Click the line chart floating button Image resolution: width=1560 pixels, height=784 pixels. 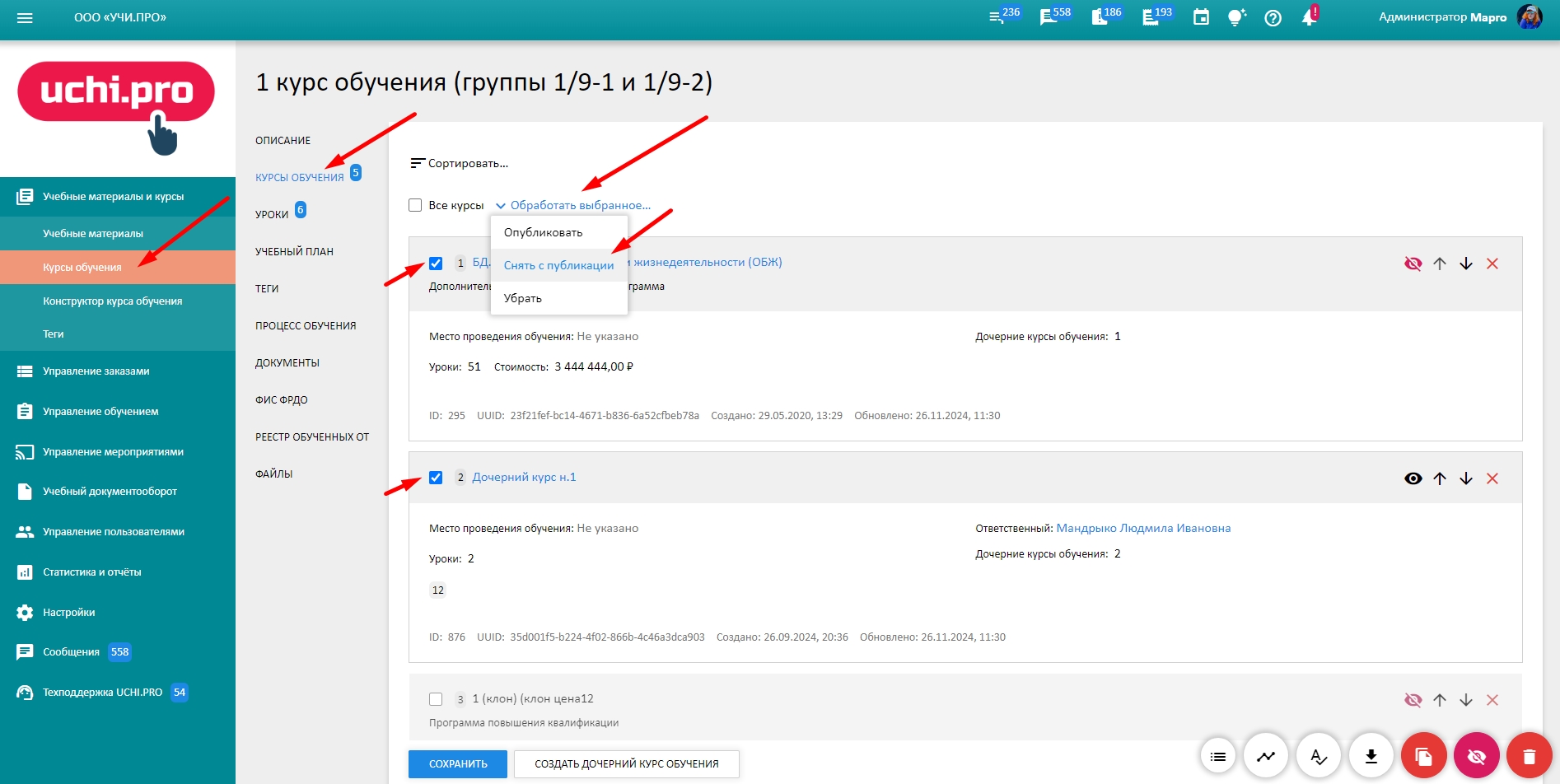coord(1266,756)
